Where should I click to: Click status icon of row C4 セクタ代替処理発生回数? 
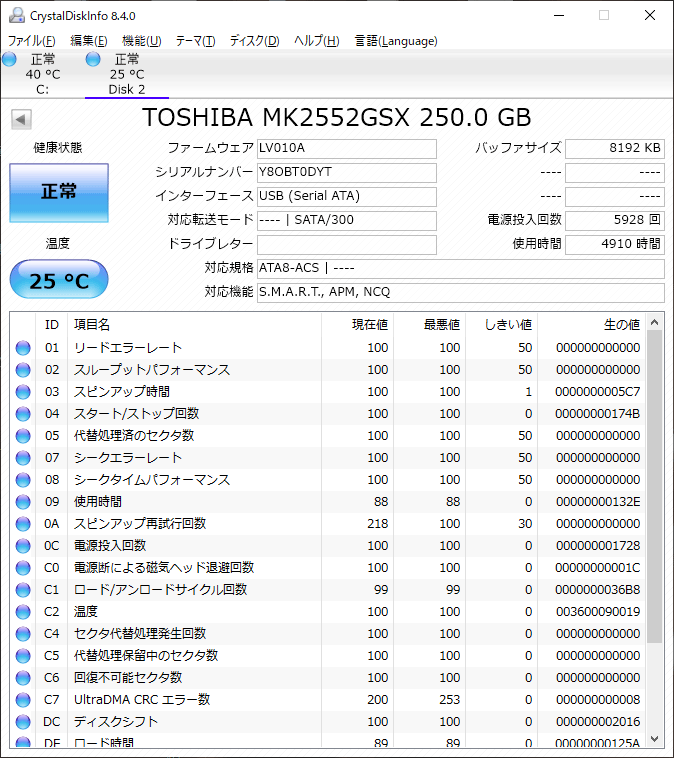tap(23, 634)
